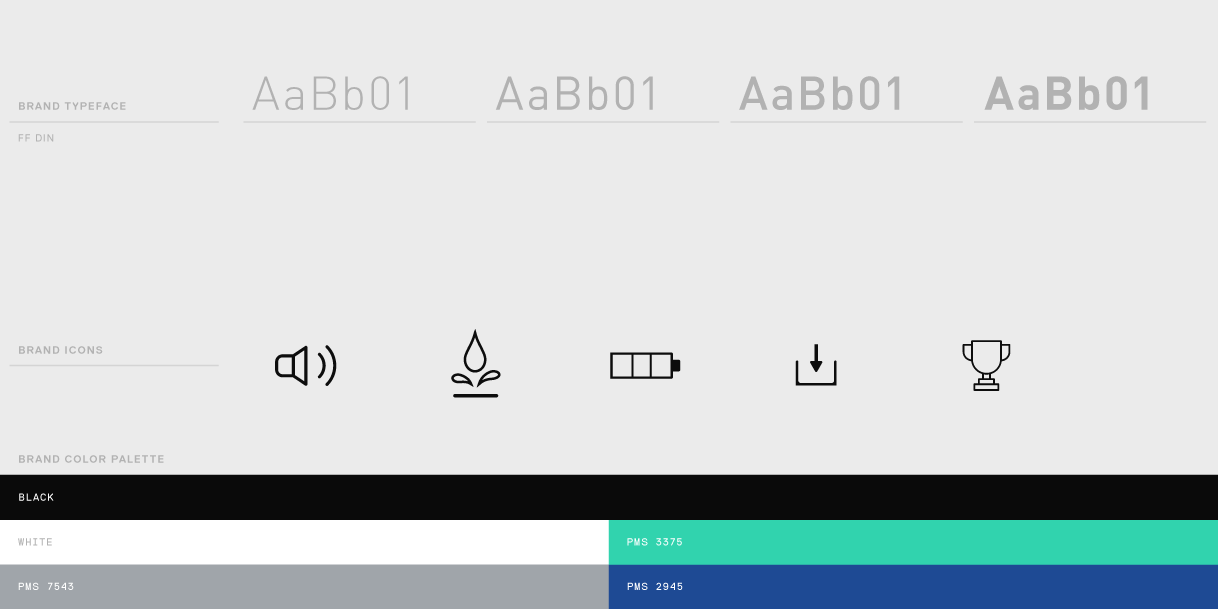Image resolution: width=1218 pixels, height=609 pixels.
Task: Click the bold weight AaBb01 sample
Action: [x=822, y=94]
